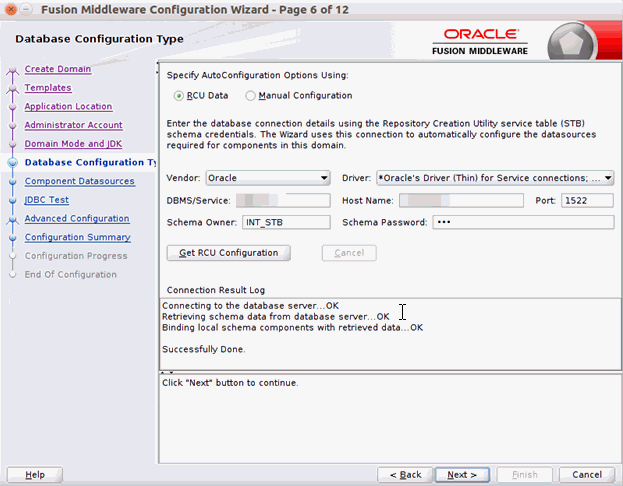Go to the Domain Mode and JDK step
Viewport: 623px width, 486px height.
tap(73, 143)
